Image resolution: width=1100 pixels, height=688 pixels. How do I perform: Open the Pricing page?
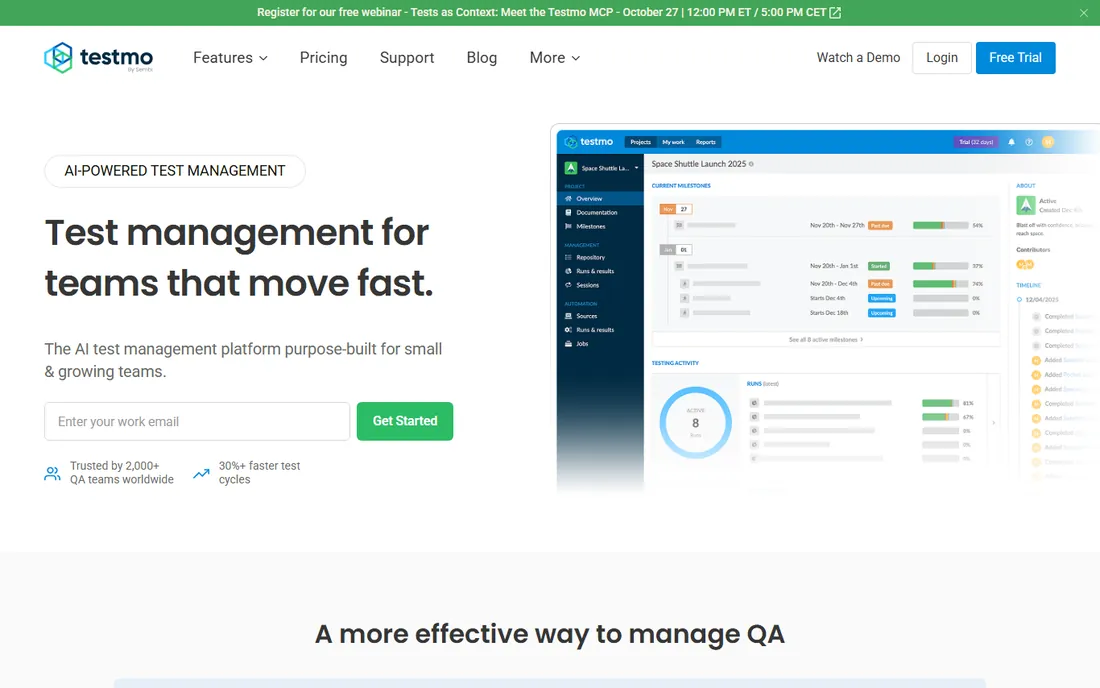coord(323,58)
